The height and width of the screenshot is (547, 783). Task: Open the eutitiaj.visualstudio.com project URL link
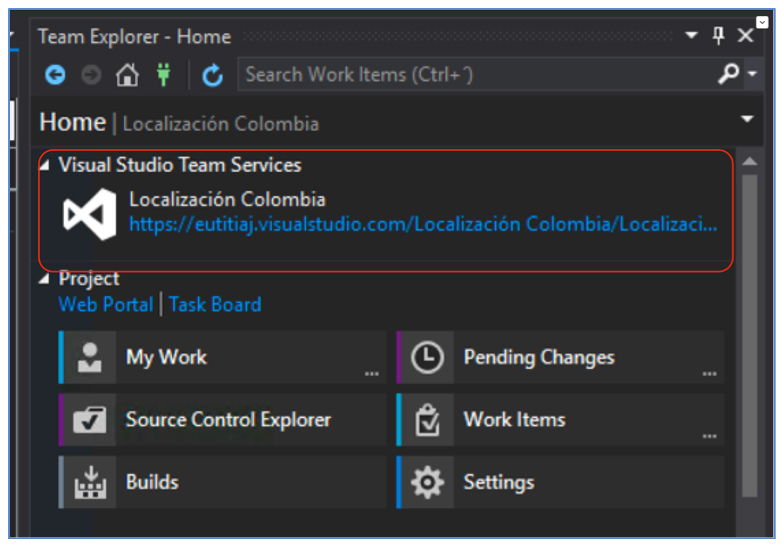coord(423,224)
